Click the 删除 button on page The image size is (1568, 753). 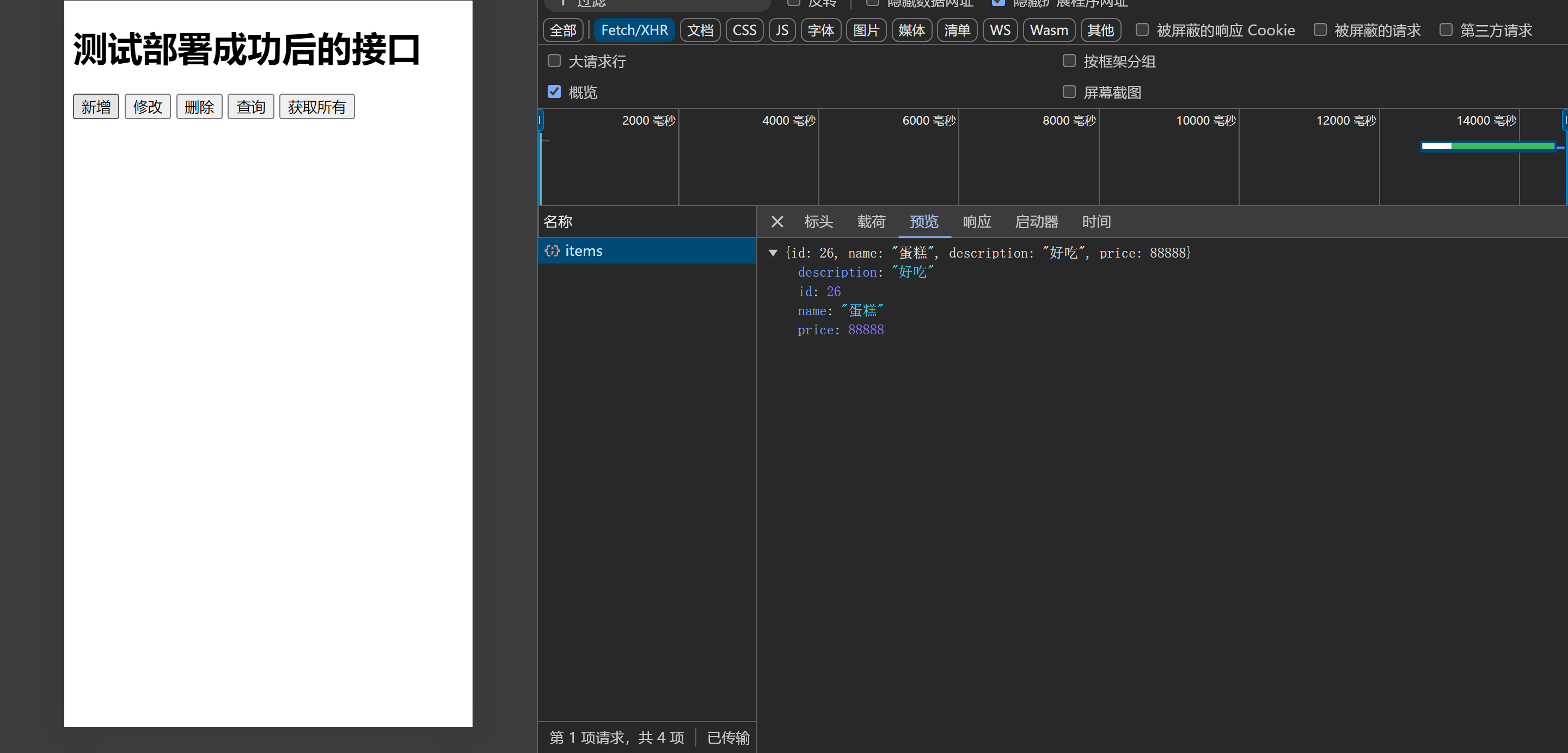tap(199, 107)
